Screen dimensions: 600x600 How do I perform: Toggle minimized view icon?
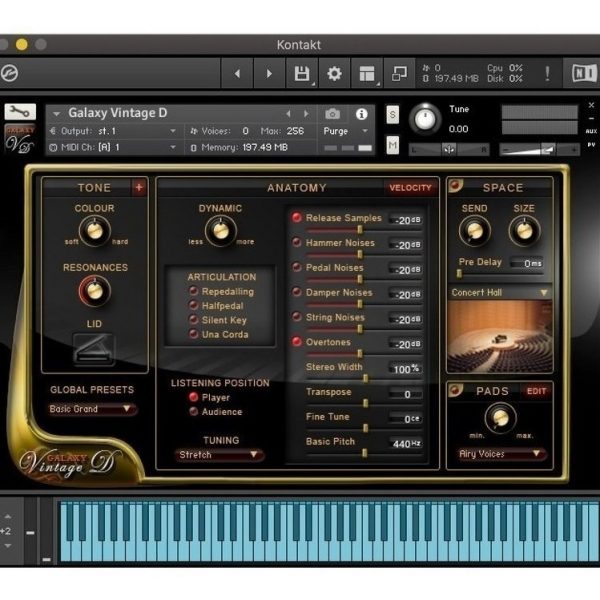tap(399, 73)
